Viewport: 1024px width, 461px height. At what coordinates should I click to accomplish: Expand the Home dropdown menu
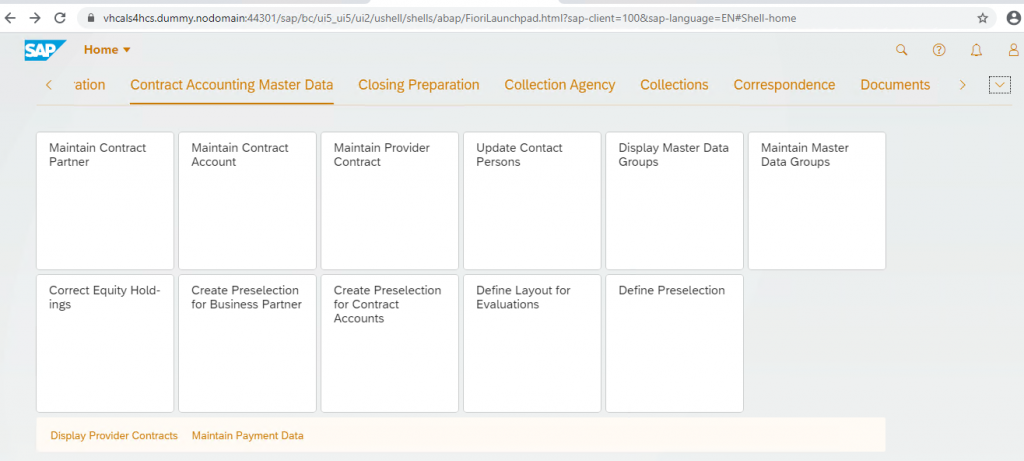click(x=108, y=50)
